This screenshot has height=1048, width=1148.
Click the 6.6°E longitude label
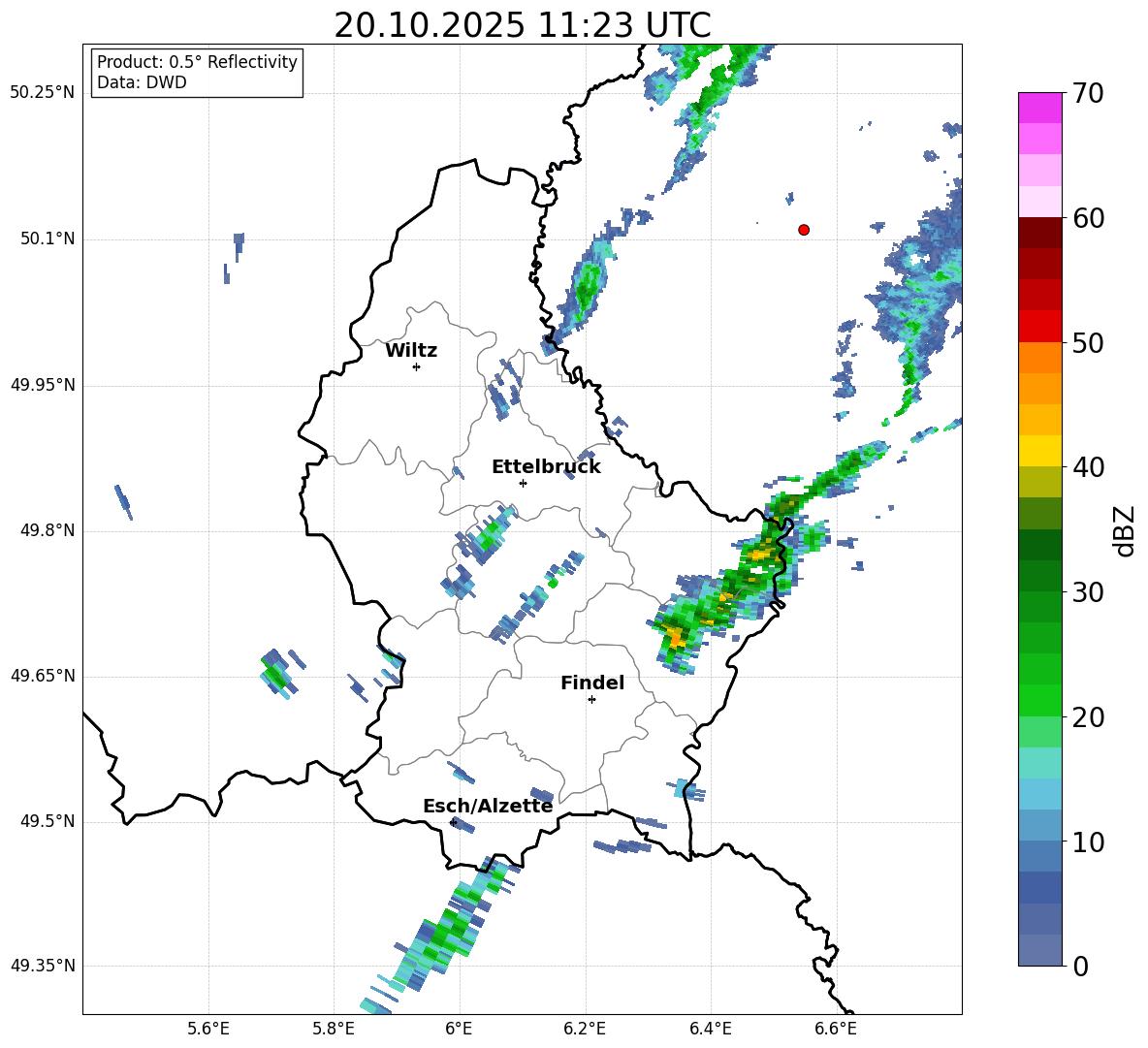[x=836, y=1030]
